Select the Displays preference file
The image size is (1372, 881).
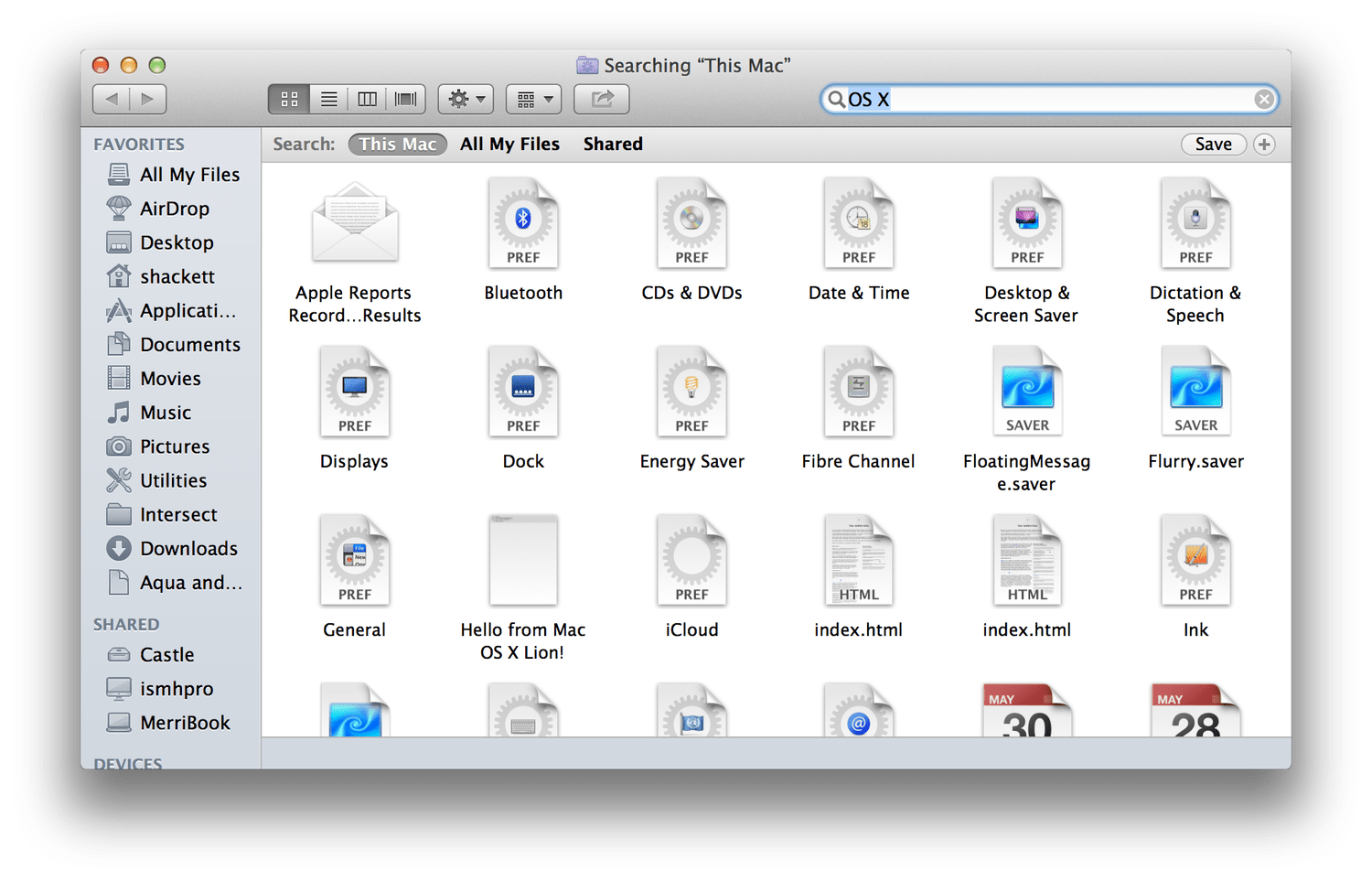pos(354,409)
